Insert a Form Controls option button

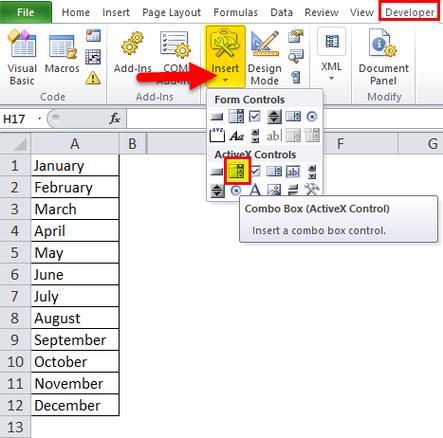[312, 117]
